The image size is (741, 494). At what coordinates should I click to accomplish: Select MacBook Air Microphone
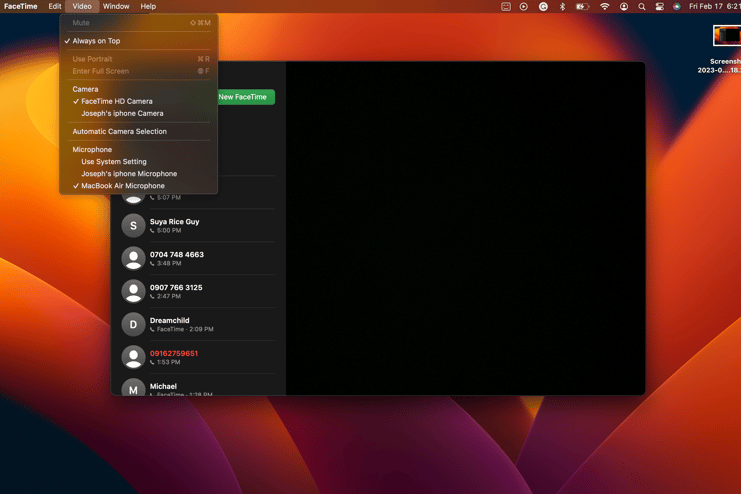point(138,186)
